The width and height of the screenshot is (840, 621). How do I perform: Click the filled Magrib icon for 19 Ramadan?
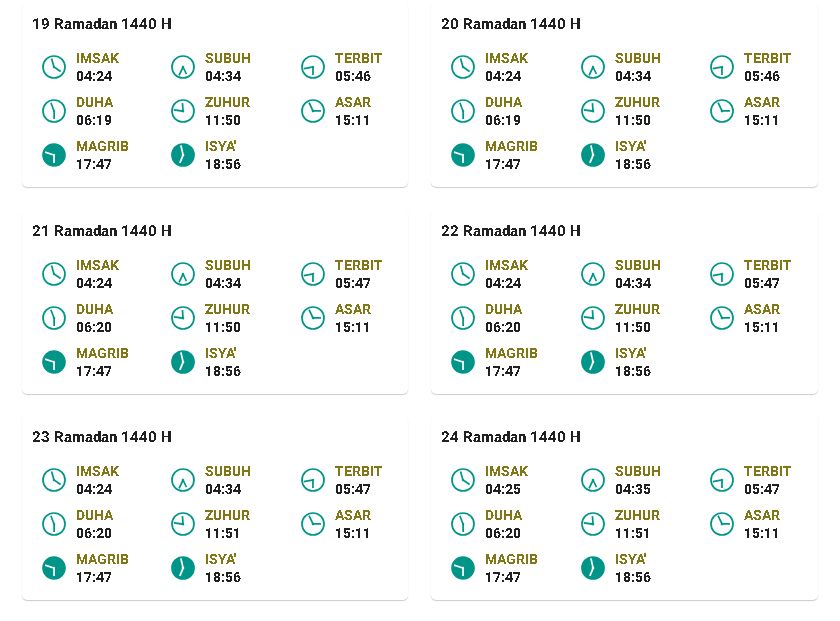point(54,155)
